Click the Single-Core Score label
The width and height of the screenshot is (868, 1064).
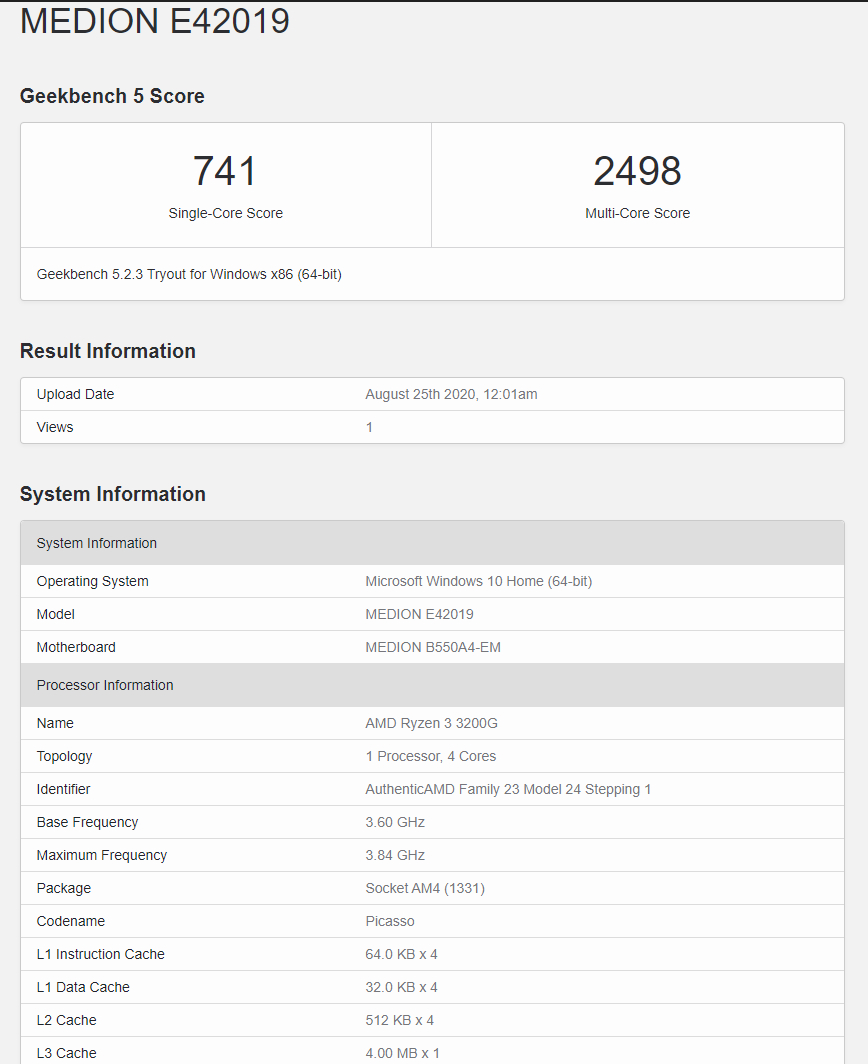225,213
